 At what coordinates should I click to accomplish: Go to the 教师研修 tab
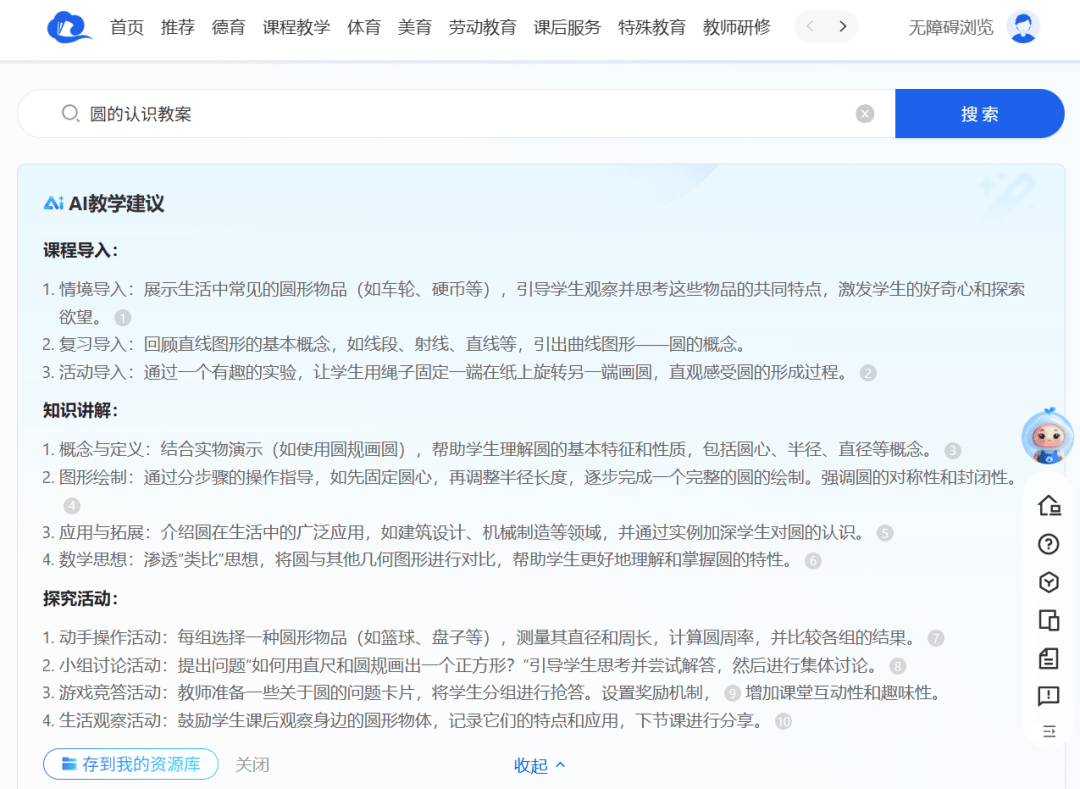tap(736, 27)
